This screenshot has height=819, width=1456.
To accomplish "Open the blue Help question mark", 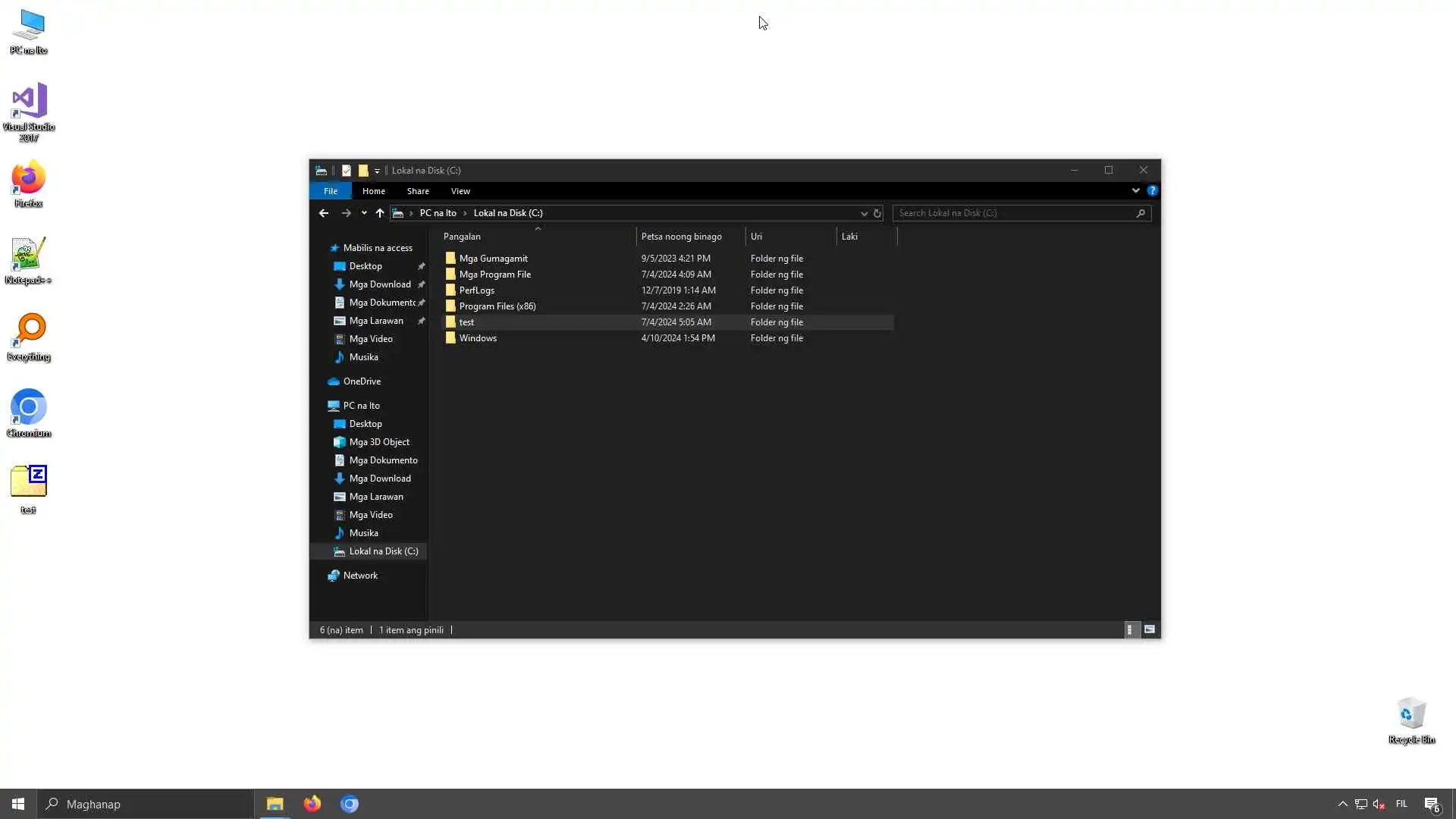I will (1152, 191).
